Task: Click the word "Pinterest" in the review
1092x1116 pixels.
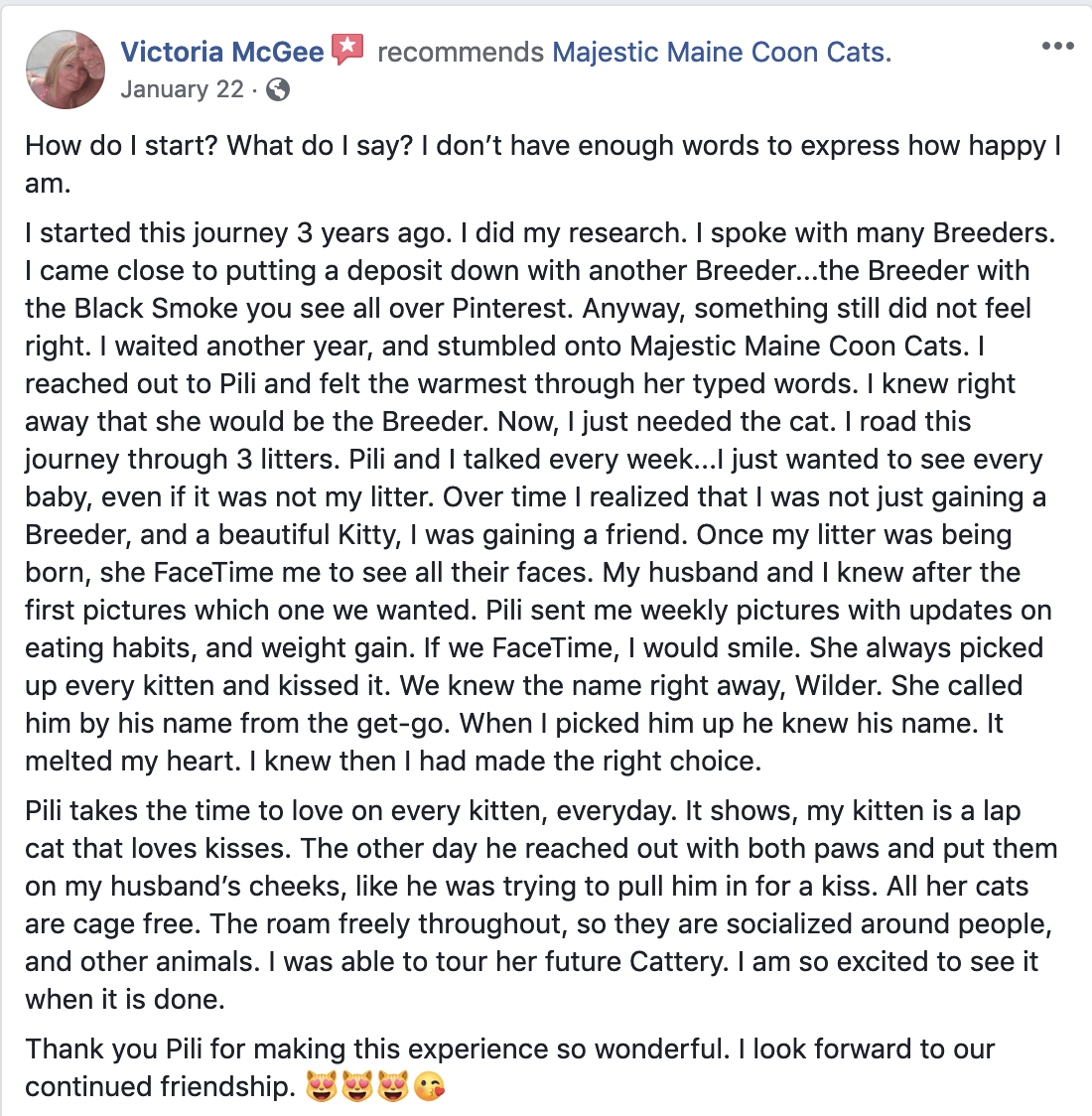Action: coord(509,309)
